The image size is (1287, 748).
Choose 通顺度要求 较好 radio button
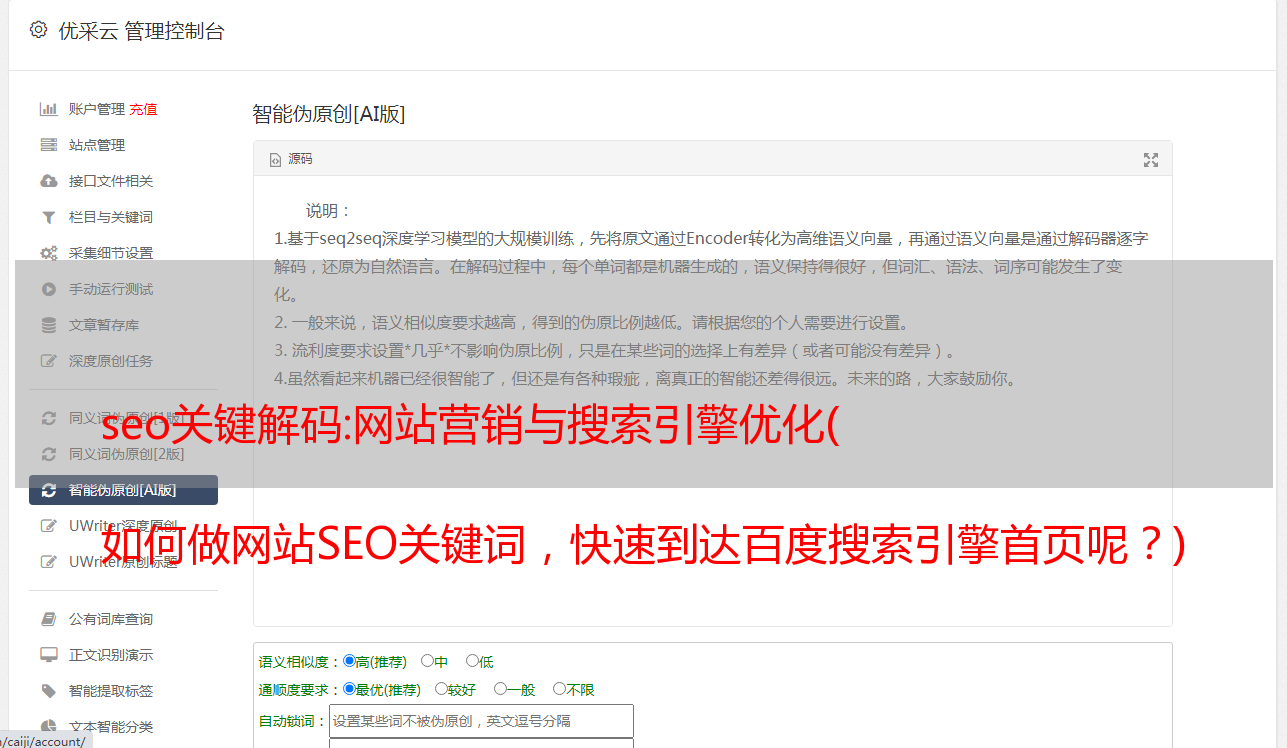click(x=441, y=689)
